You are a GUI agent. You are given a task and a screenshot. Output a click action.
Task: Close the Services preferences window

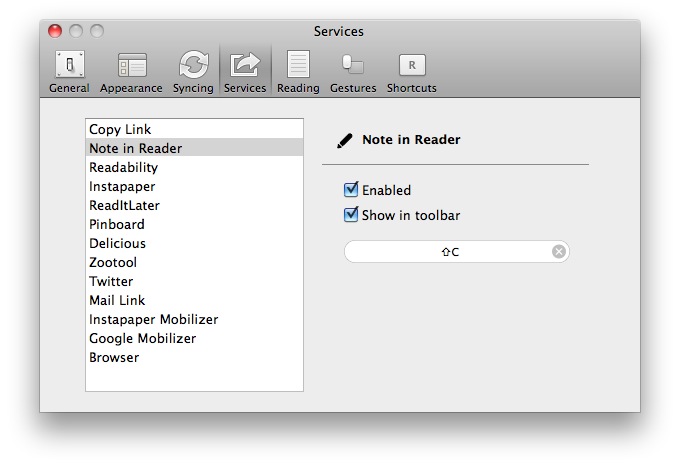(55, 31)
